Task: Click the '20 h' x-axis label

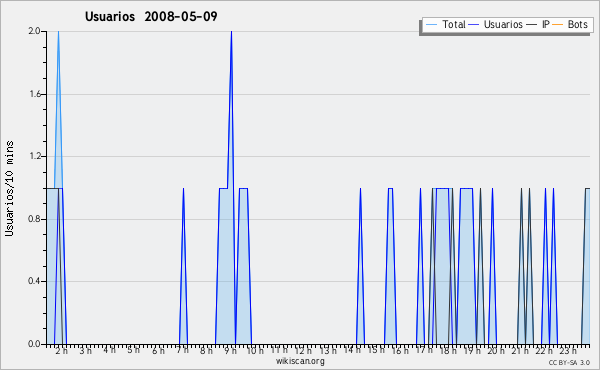Action: point(496,350)
